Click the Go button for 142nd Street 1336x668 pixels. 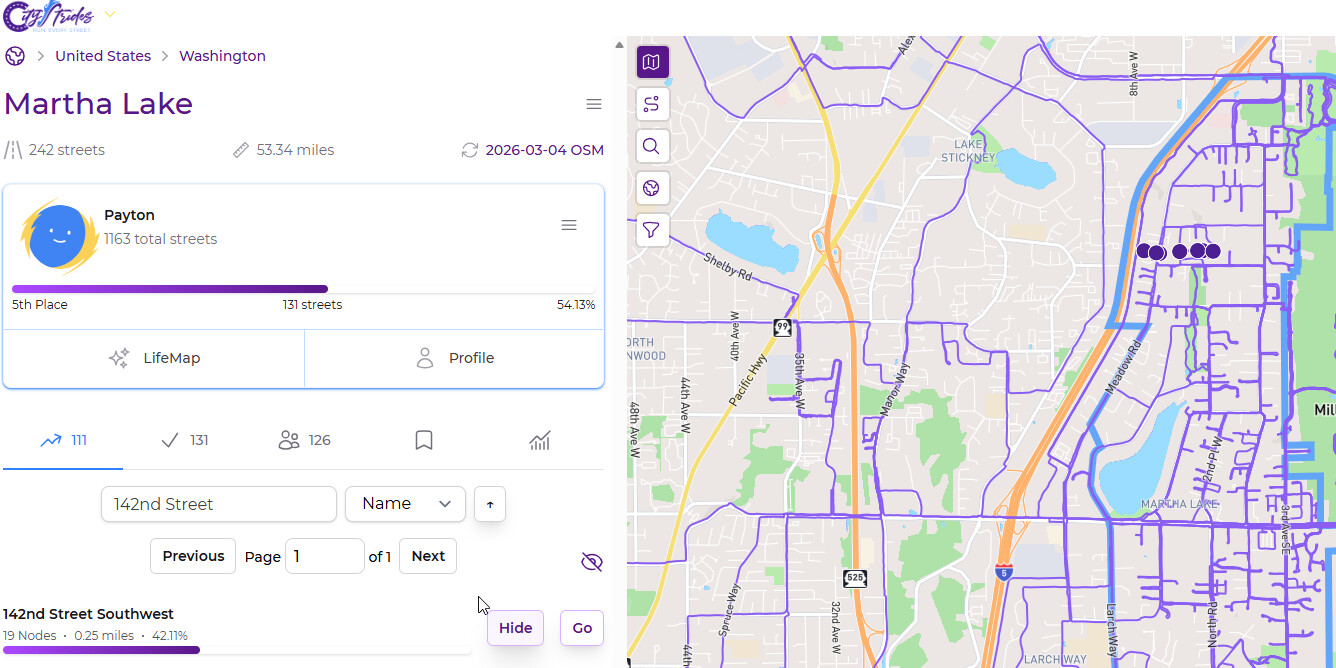(x=582, y=628)
